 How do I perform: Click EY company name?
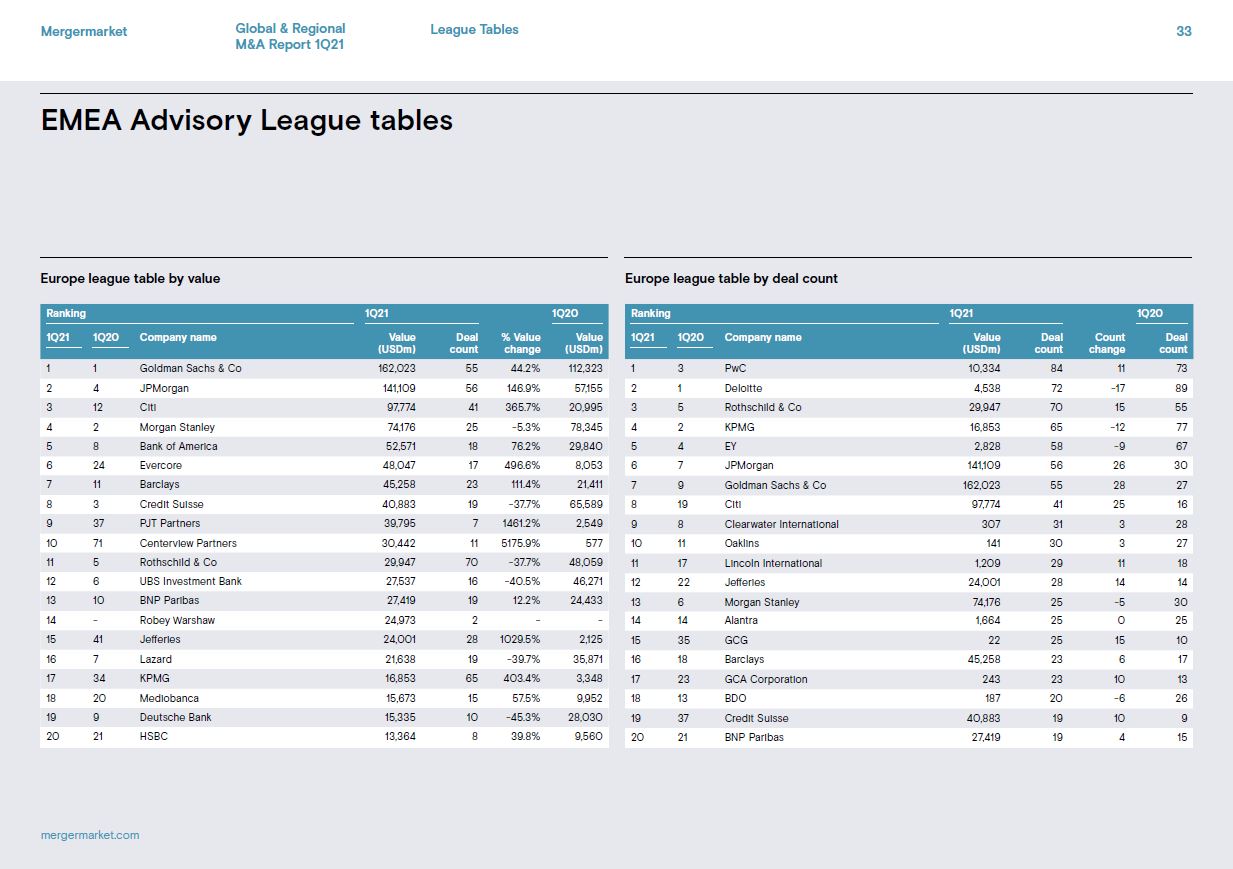[x=730, y=446]
